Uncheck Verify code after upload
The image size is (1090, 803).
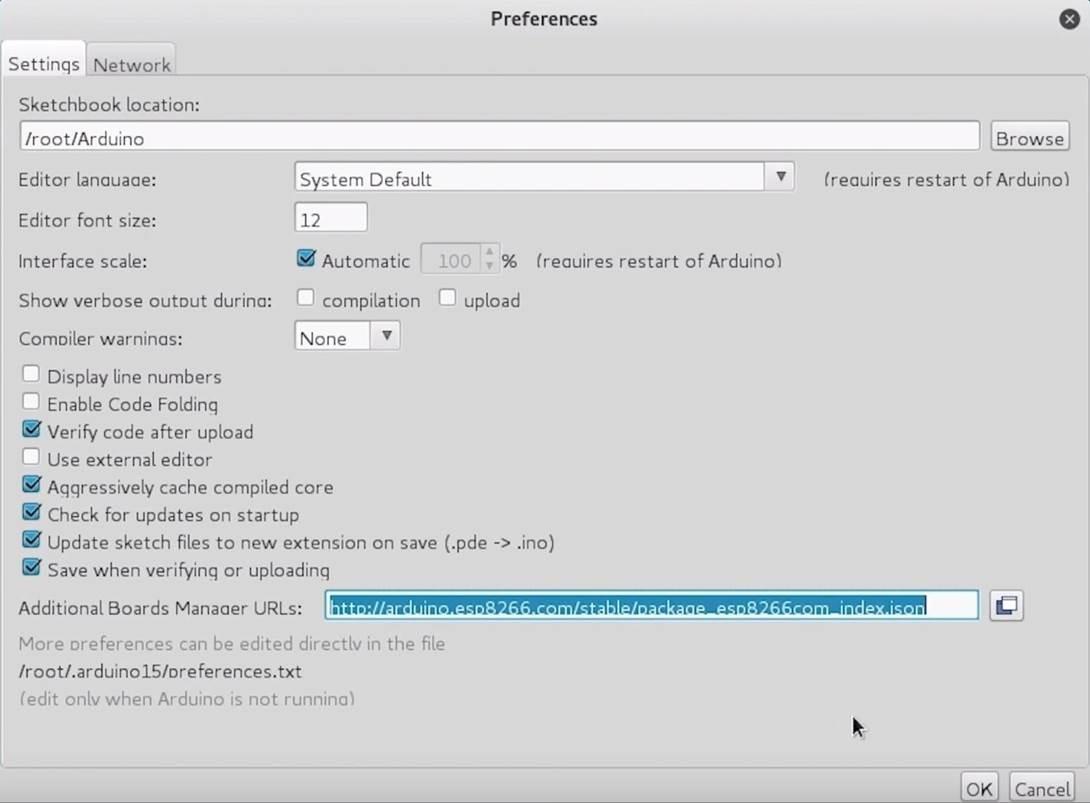(31, 431)
